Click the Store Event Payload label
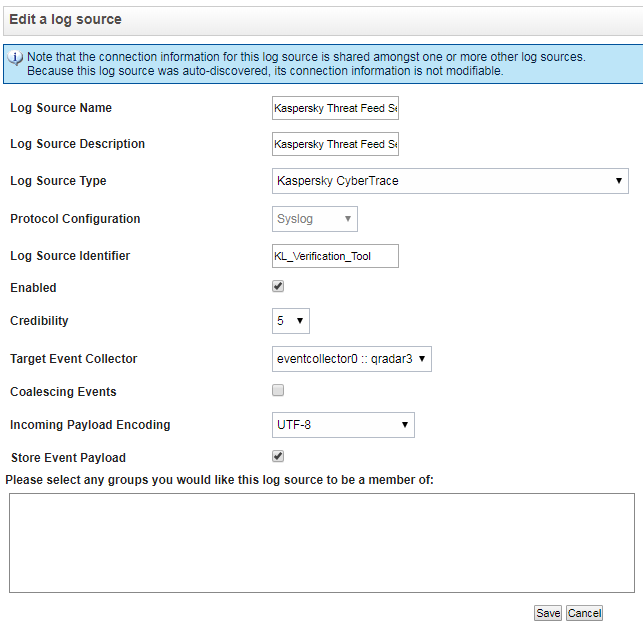This screenshot has width=643, height=628. click(68, 458)
